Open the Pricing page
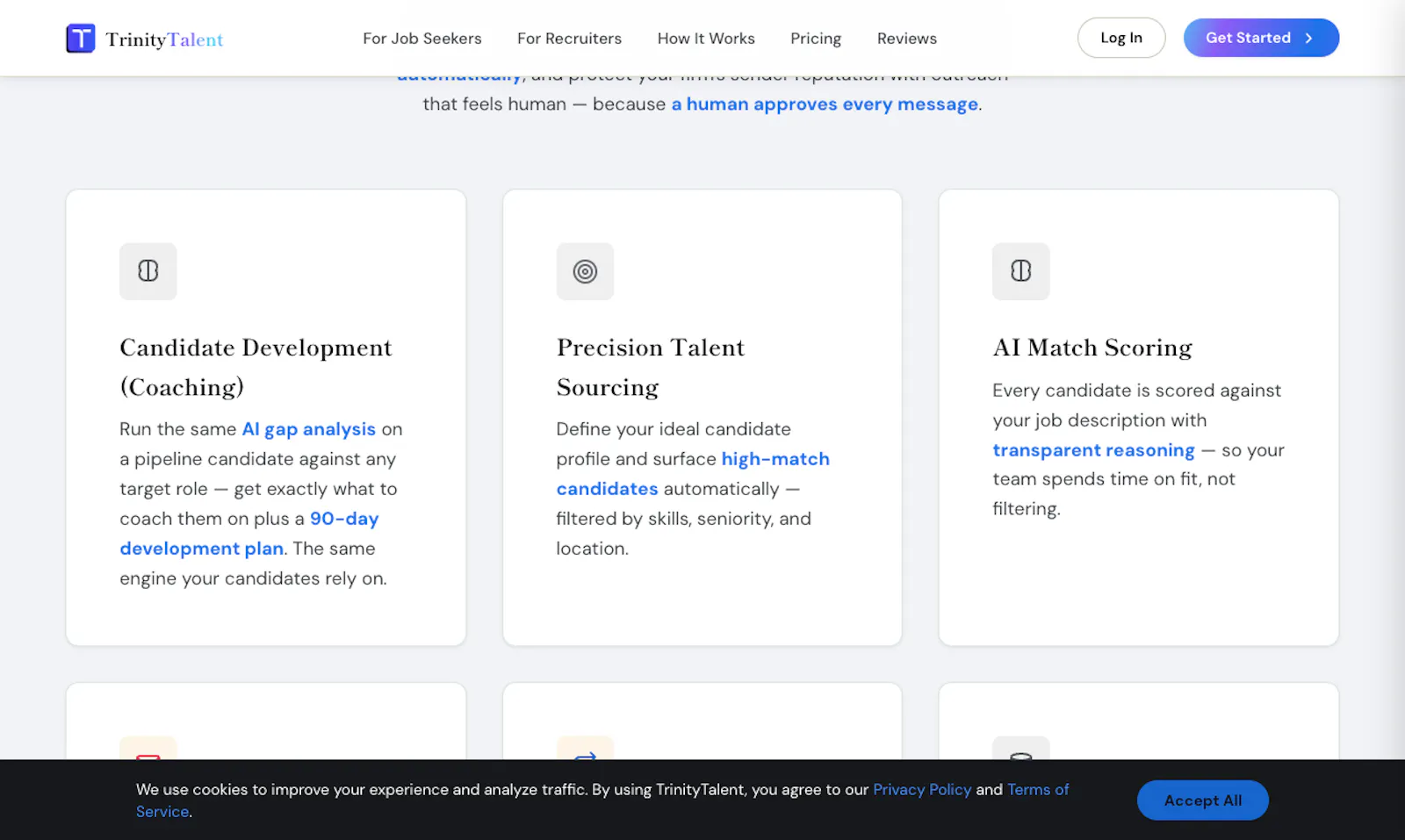Viewport: 1405px width, 840px height. coord(816,39)
